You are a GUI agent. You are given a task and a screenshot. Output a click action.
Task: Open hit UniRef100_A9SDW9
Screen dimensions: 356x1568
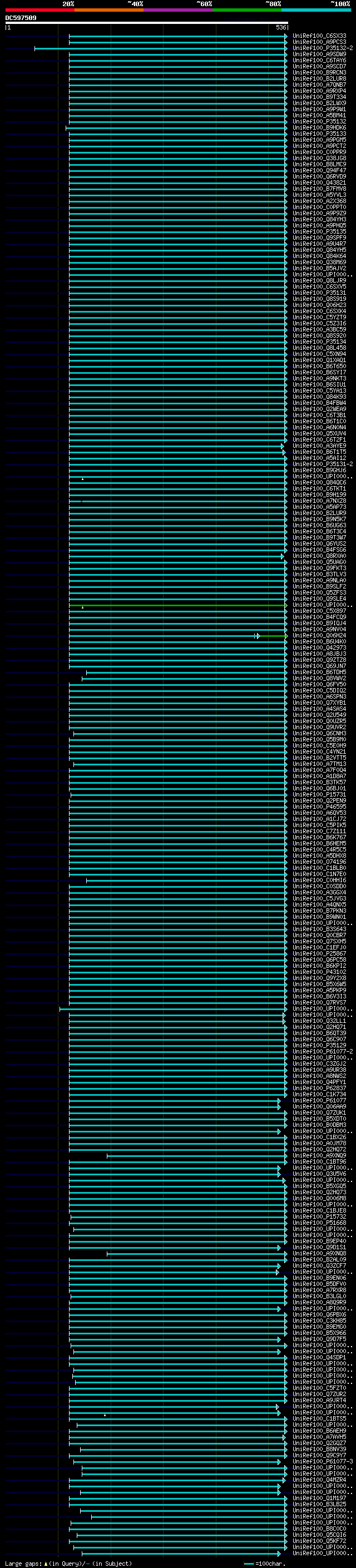(319, 54)
